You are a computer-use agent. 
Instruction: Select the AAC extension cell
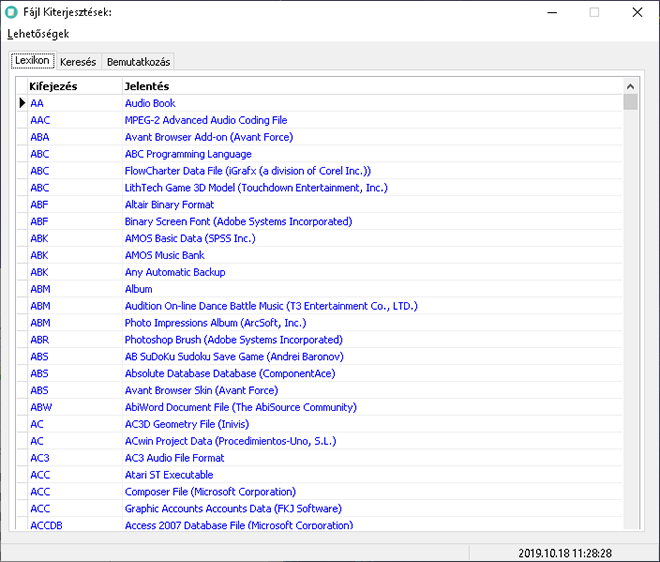click(x=75, y=120)
